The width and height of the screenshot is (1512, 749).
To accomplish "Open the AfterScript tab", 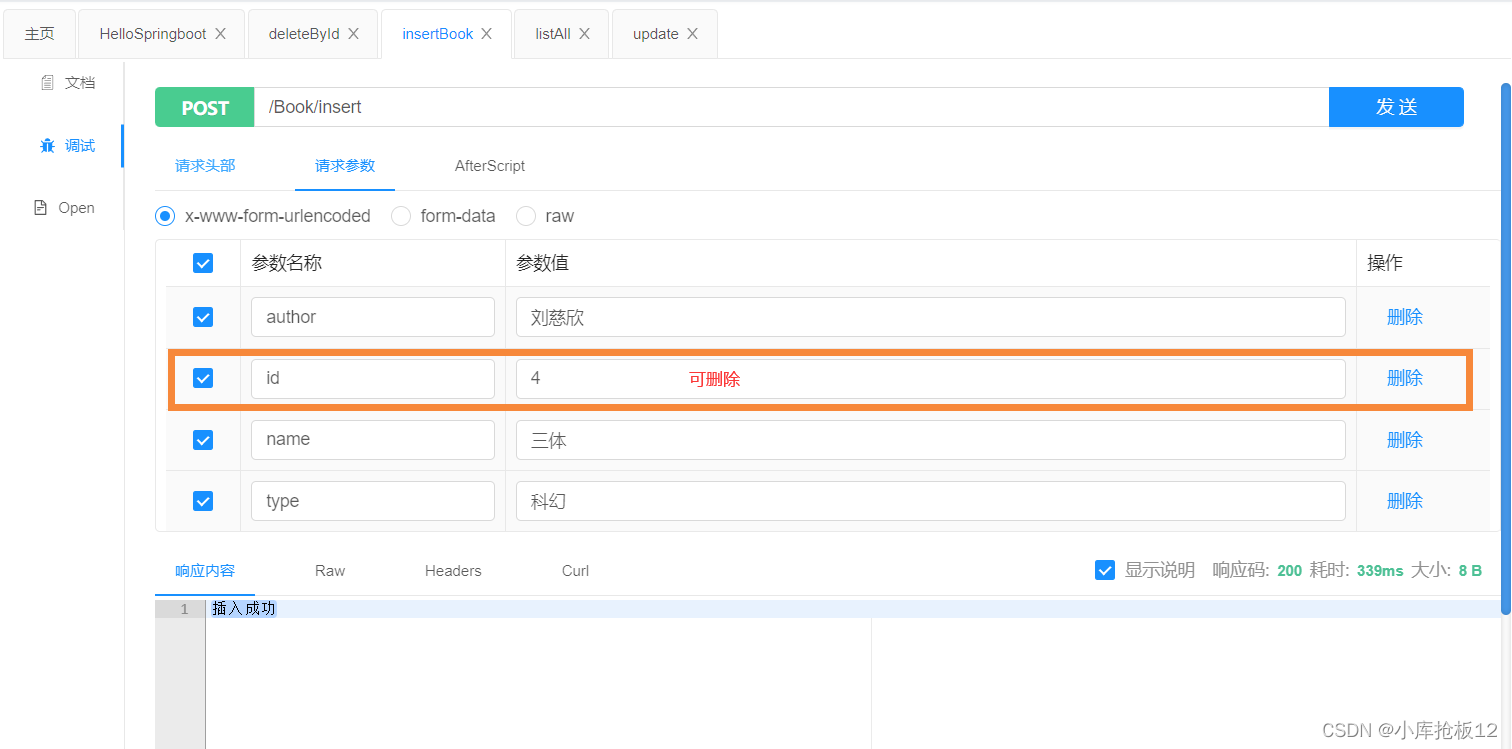I will coord(490,166).
